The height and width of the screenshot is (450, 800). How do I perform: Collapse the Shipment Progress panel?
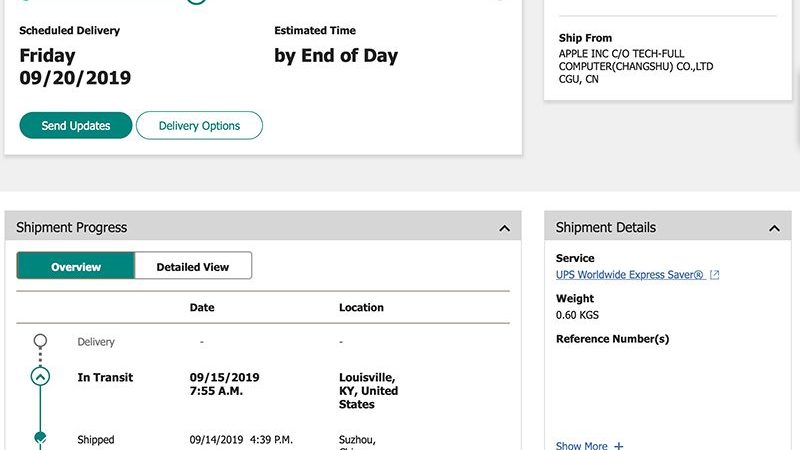(x=504, y=228)
